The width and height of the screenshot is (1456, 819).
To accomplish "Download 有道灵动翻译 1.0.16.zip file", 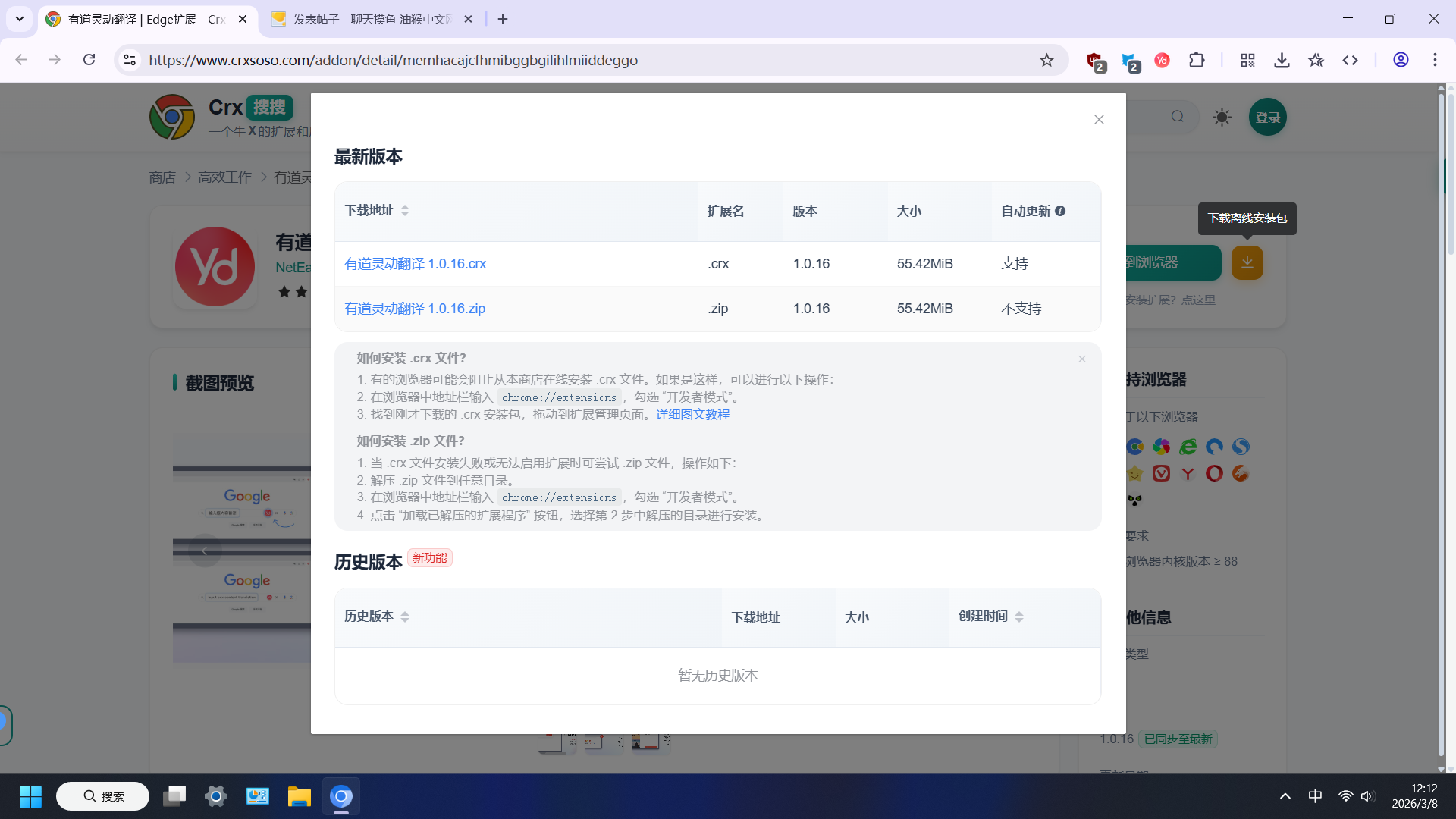I will coord(415,309).
